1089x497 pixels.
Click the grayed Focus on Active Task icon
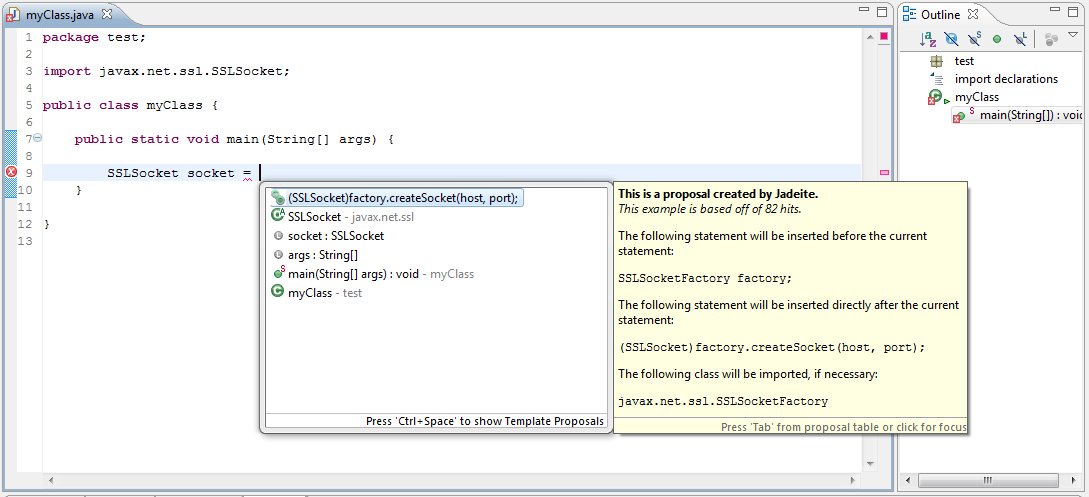coord(1050,40)
